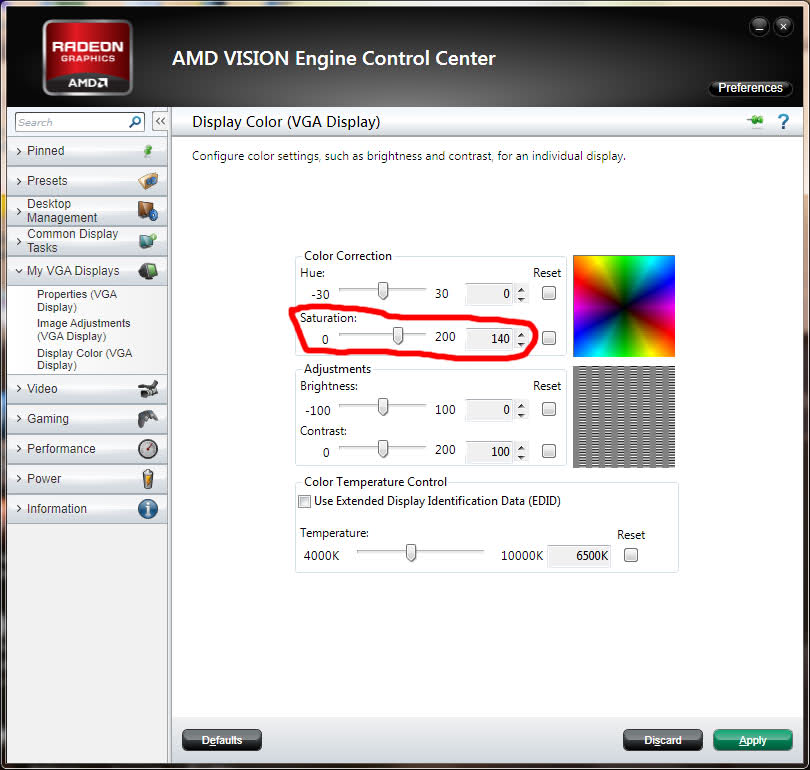Screen dimensions: 810x770
Task: Check the Contrast reset checkbox
Action: (x=549, y=451)
